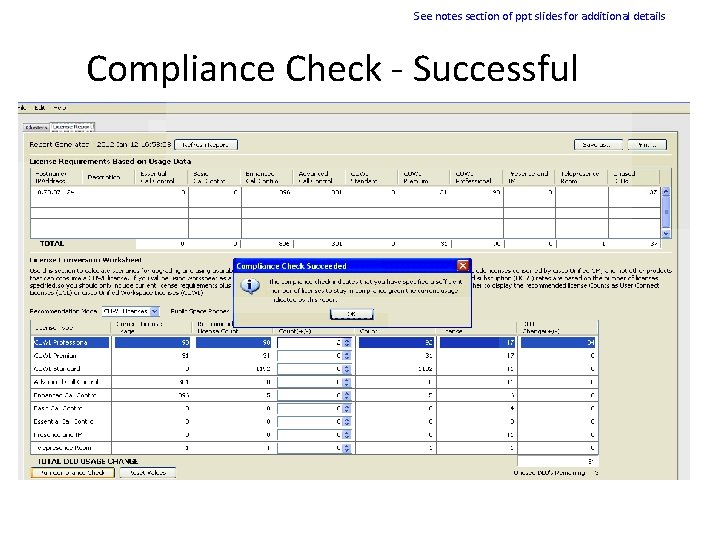Click the TOTAL DLU USAGE CHANGE label
The width and height of the screenshot is (720, 540).
click(x=88, y=461)
